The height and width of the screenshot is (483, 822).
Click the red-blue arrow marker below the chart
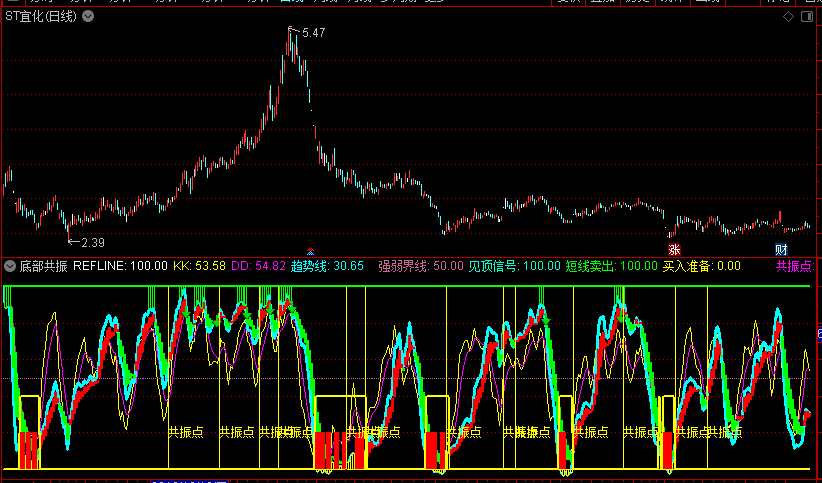[310, 250]
